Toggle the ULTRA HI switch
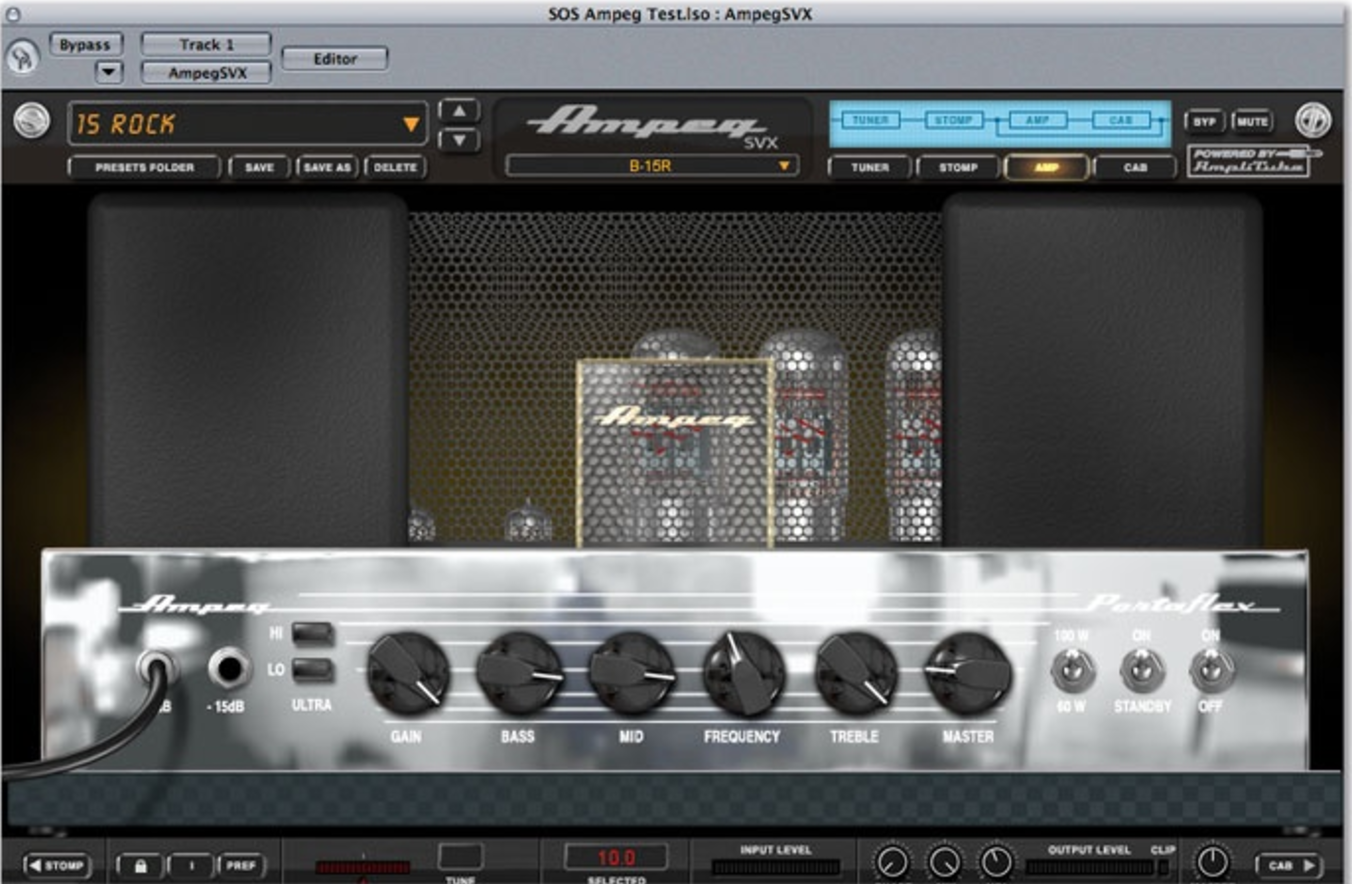This screenshot has height=884, width=1352. tap(313, 633)
